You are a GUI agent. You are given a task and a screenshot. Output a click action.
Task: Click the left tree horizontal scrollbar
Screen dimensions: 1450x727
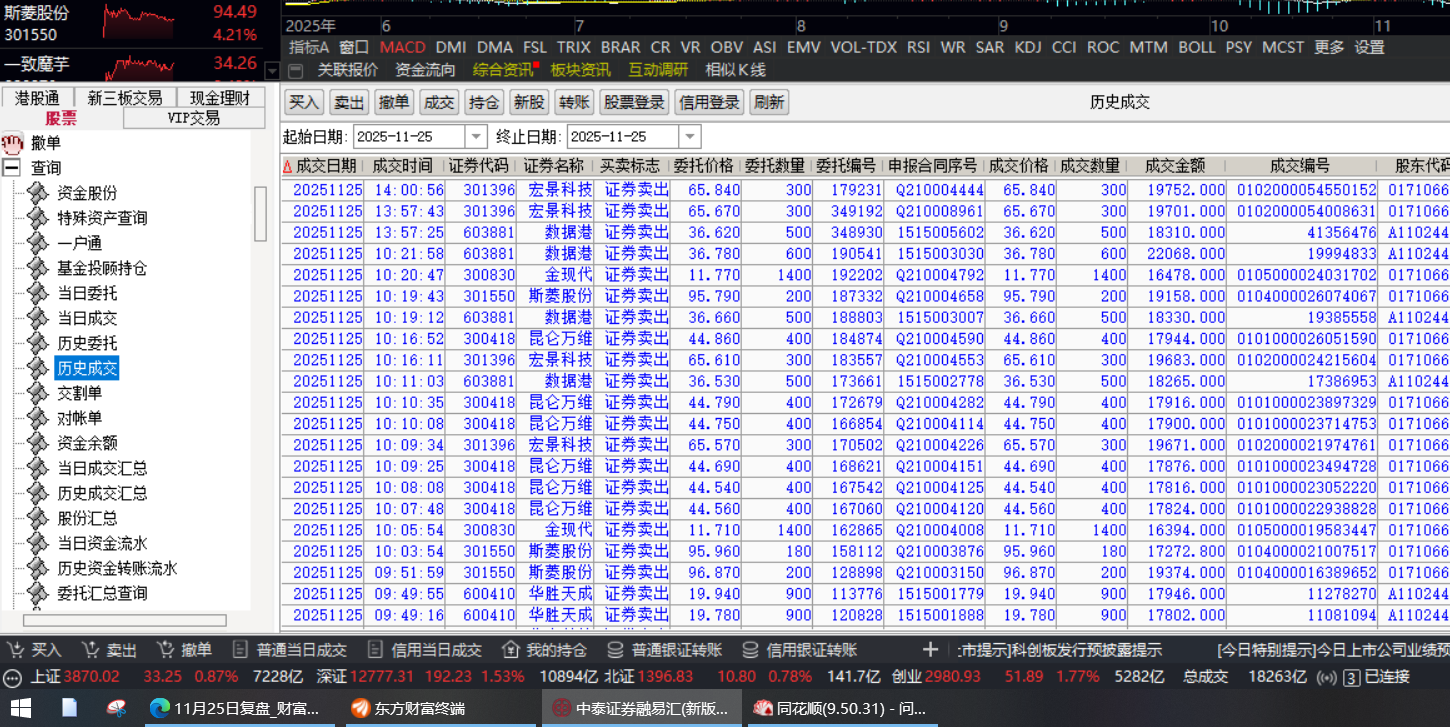click(125, 620)
